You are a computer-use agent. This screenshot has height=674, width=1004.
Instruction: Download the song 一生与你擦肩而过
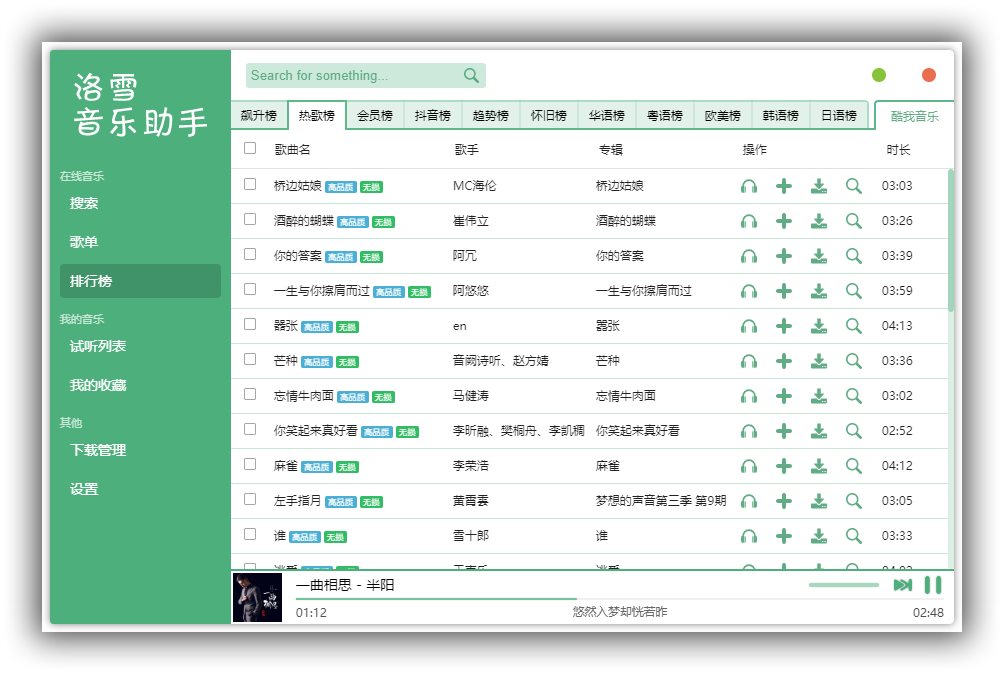click(x=818, y=291)
